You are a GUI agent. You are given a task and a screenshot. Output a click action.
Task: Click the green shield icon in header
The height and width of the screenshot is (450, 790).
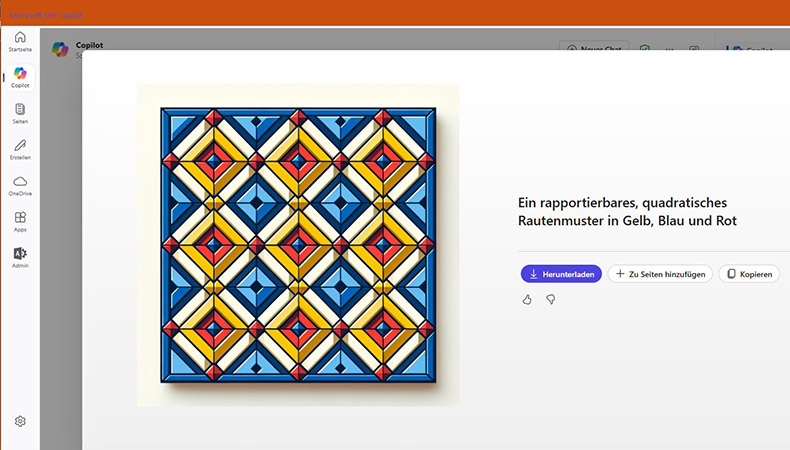645,48
